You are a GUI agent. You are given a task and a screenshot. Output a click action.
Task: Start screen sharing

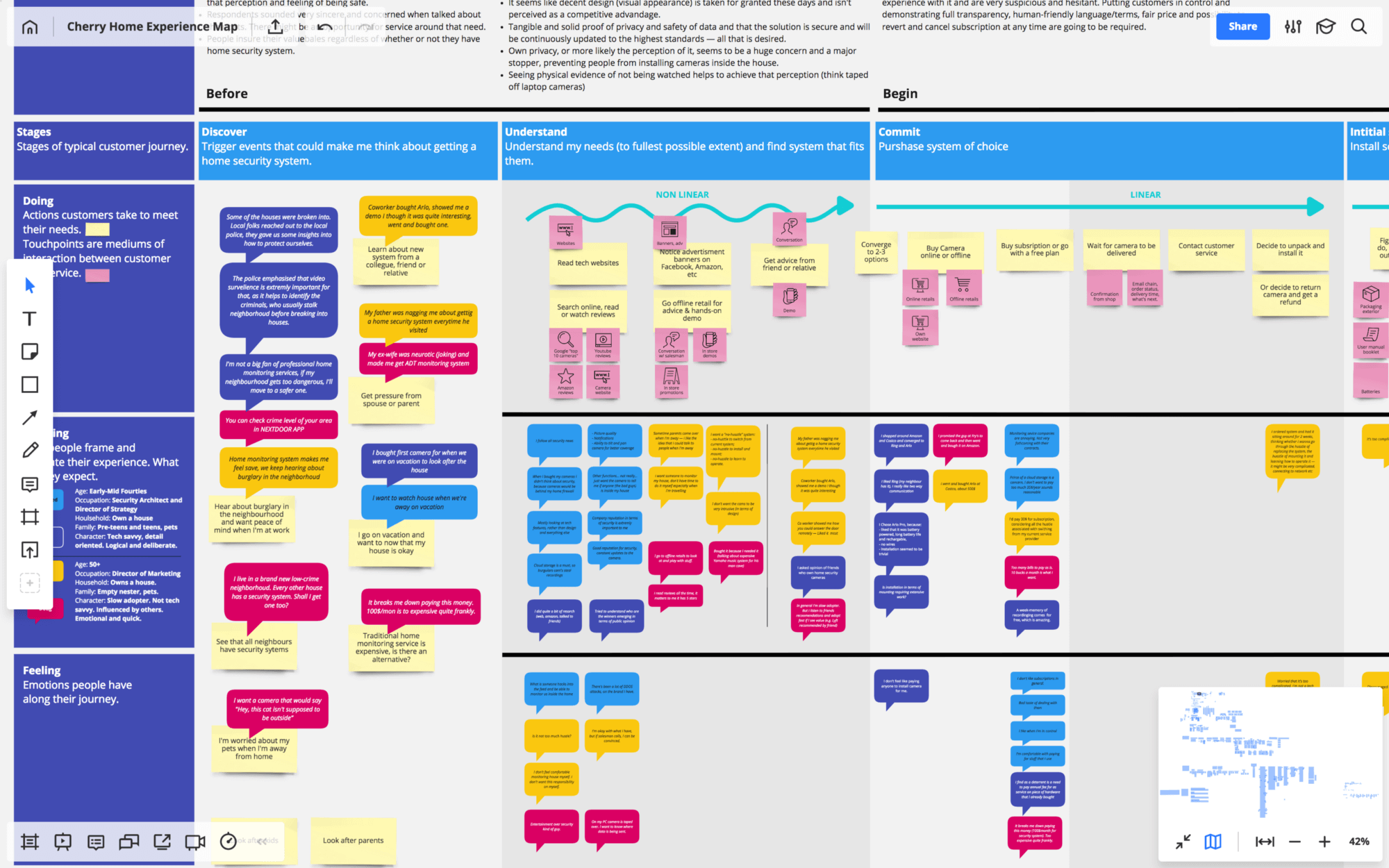pyautogui.click(x=162, y=842)
